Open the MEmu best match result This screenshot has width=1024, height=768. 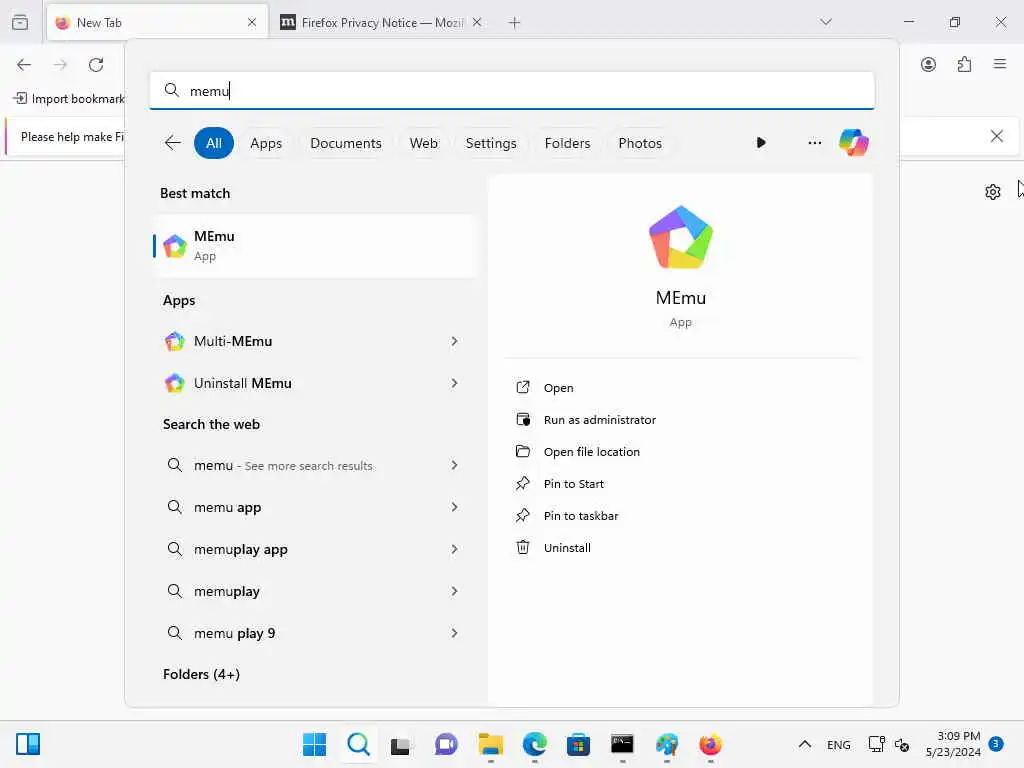click(315, 246)
